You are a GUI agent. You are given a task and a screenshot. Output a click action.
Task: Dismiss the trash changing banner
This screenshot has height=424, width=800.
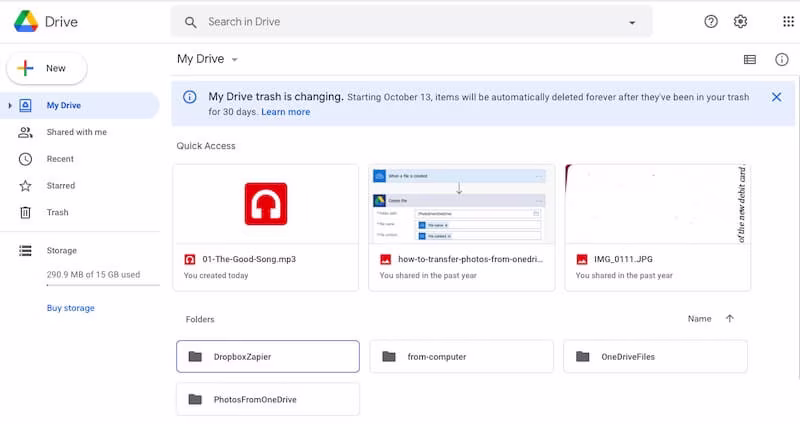pyautogui.click(x=777, y=97)
